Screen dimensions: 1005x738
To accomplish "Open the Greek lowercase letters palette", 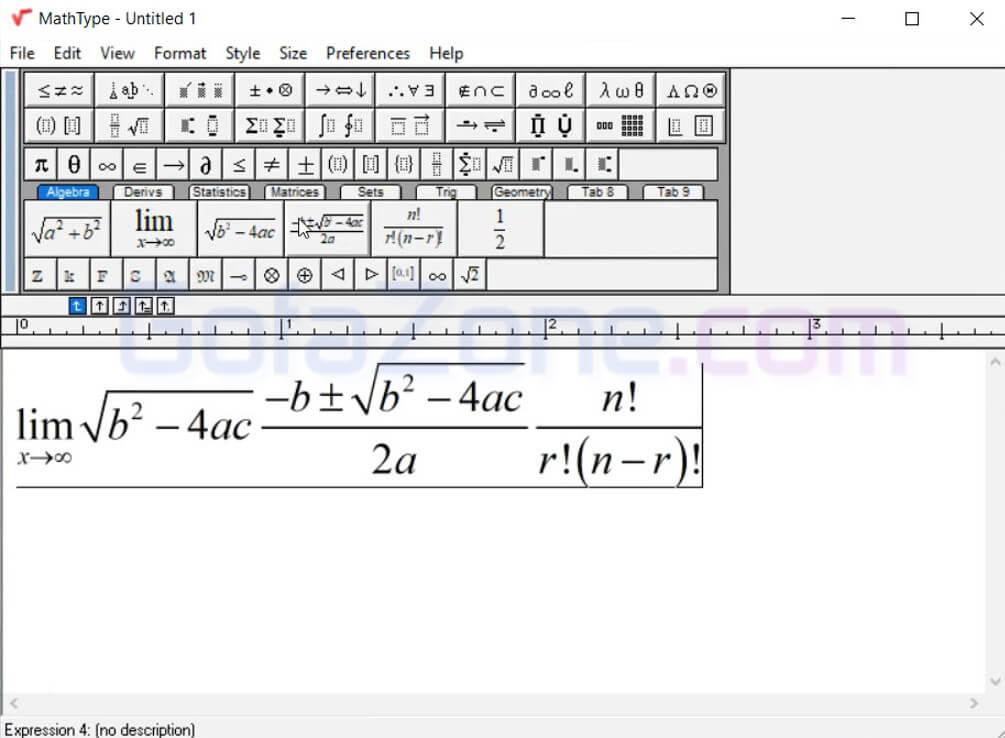I will pyautogui.click(x=621, y=90).
